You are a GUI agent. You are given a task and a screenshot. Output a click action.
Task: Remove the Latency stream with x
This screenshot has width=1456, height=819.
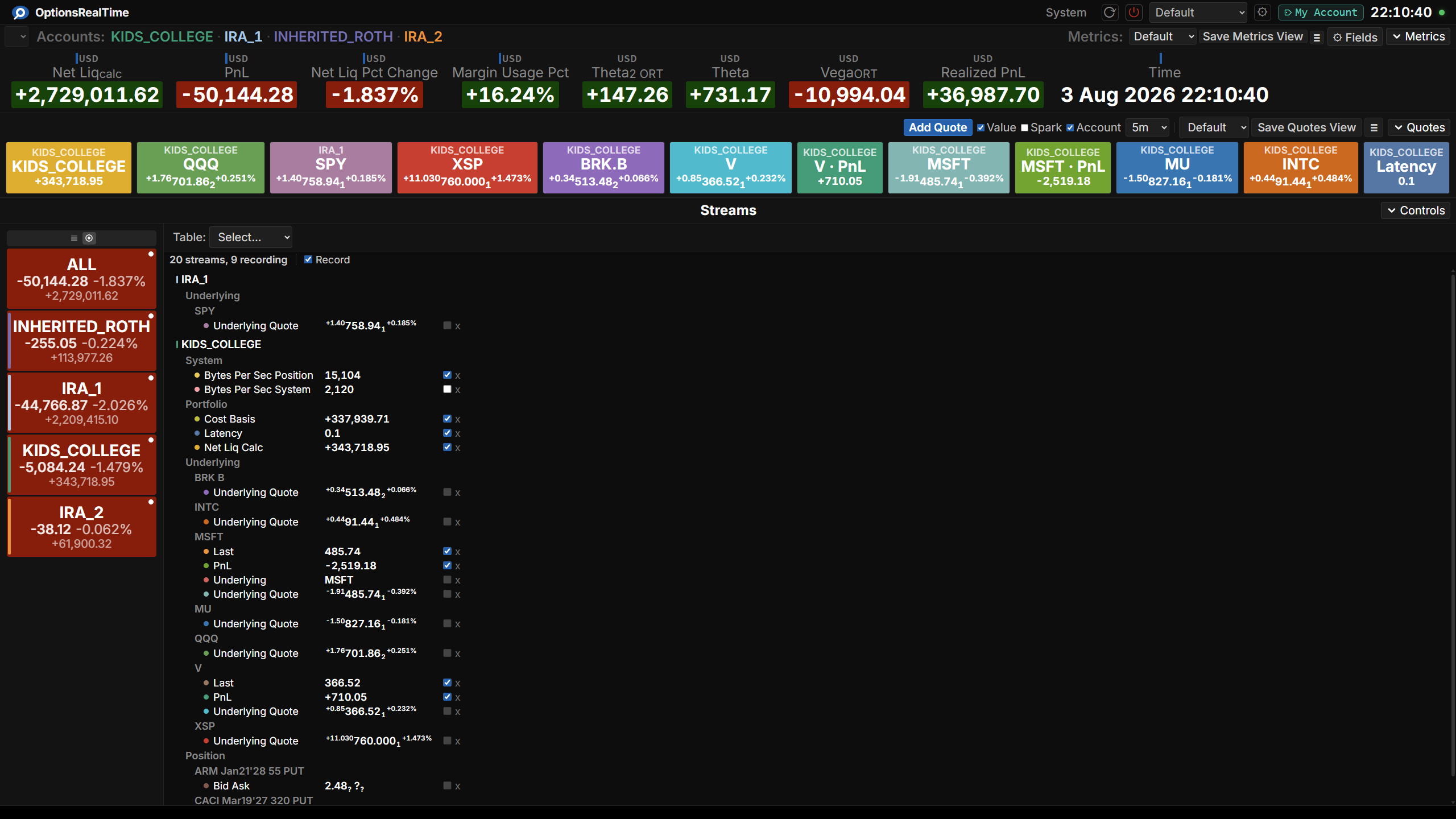coord(458,434)
